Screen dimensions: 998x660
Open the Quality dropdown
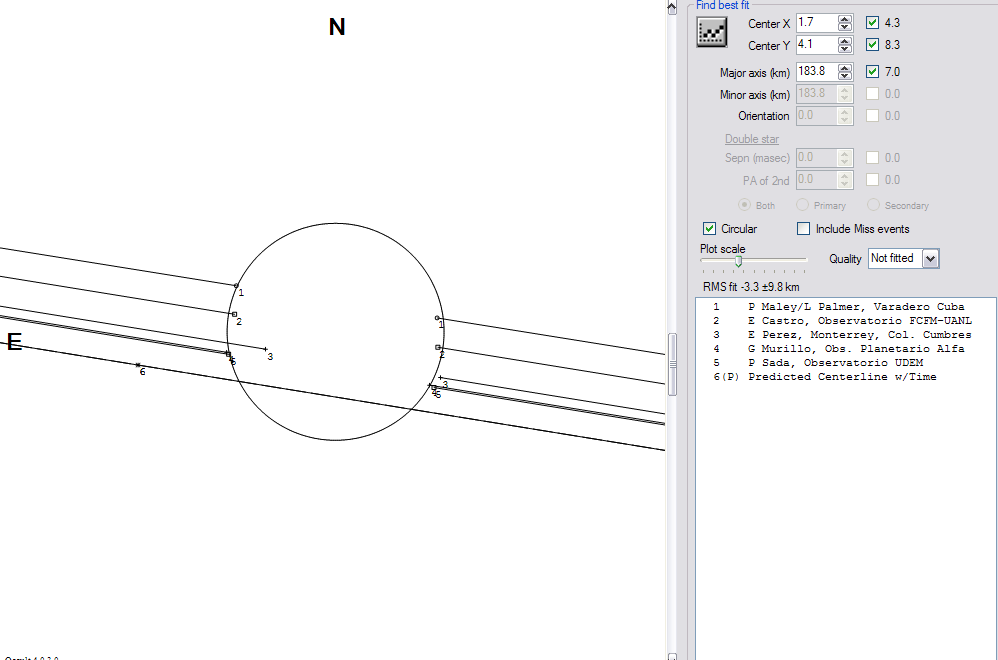click(x=930, y=258)
